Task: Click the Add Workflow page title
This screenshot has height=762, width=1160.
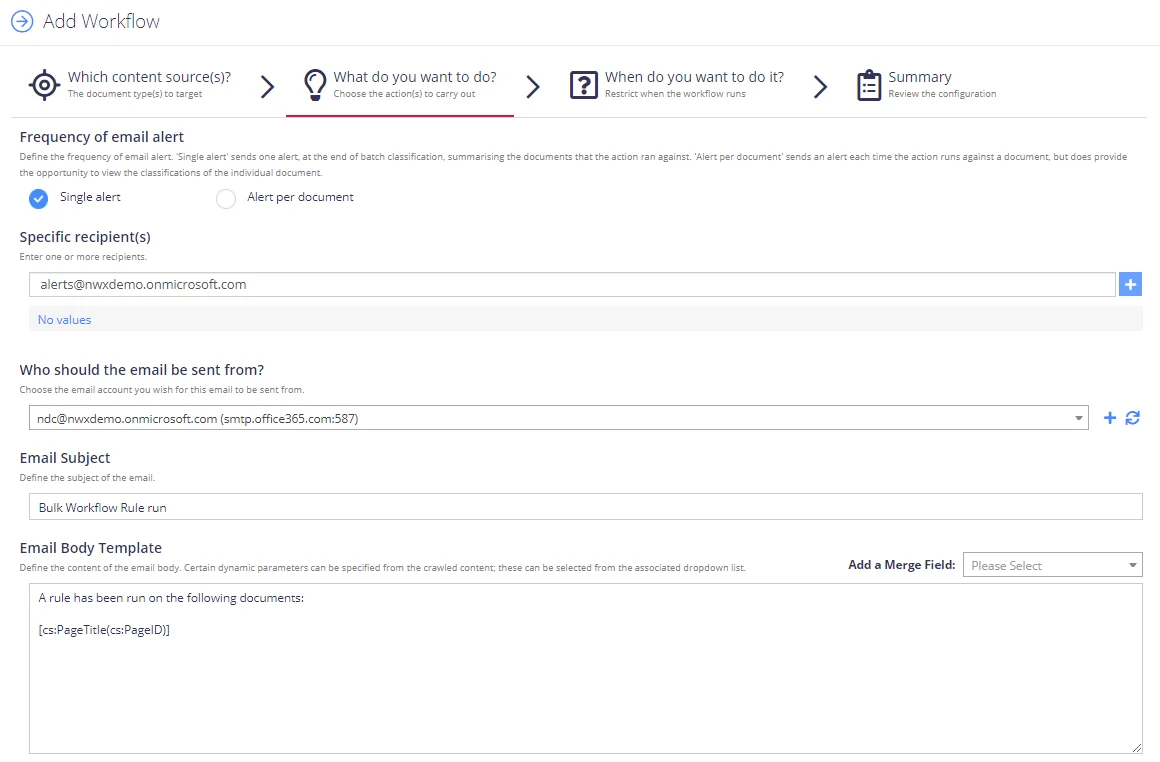Action: click(101, 21)
